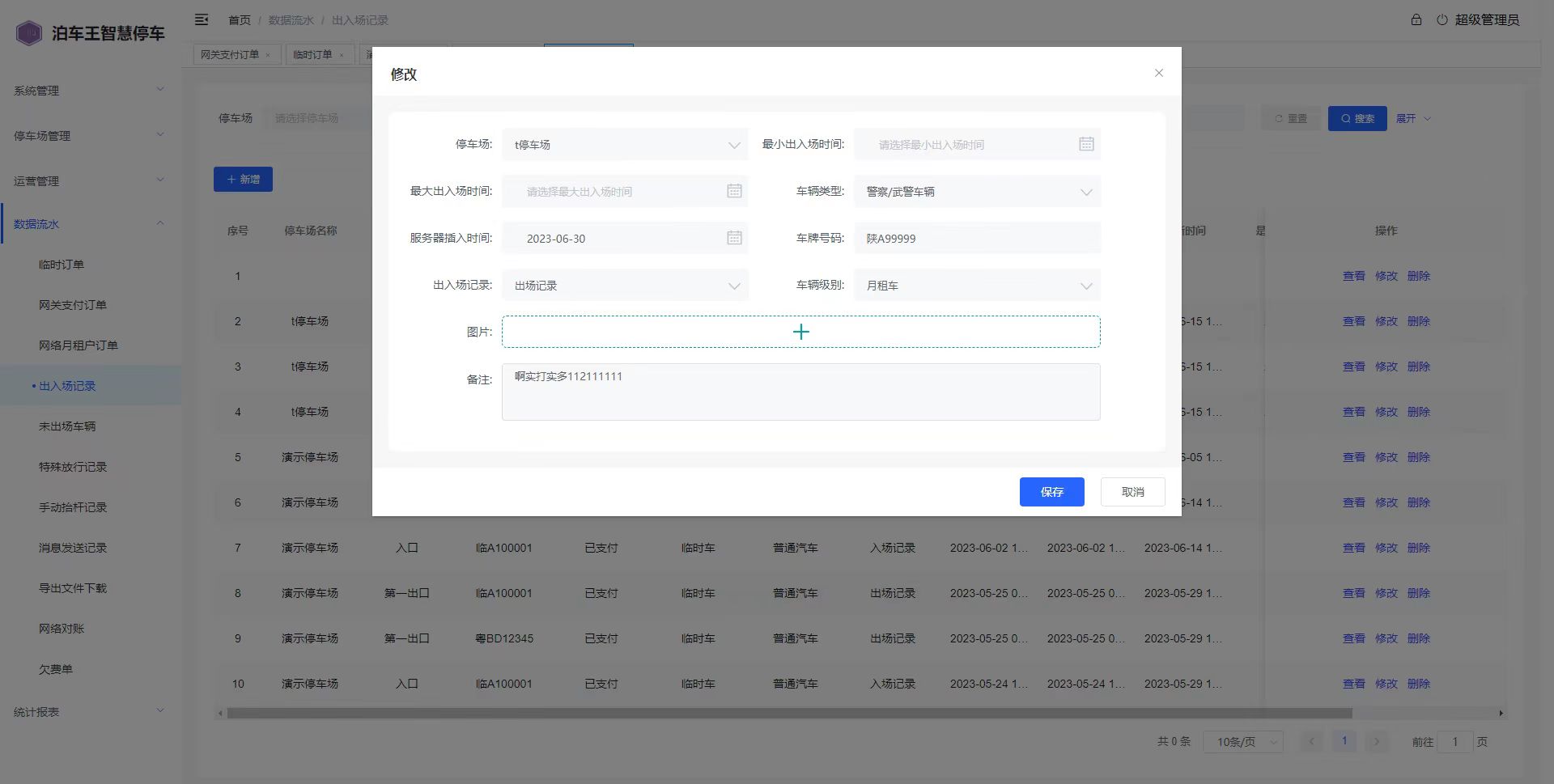The height and width of the screenshot is (784, 1554).
Task: Click page number 1 in pagination
Action: tap(1344, 741)
